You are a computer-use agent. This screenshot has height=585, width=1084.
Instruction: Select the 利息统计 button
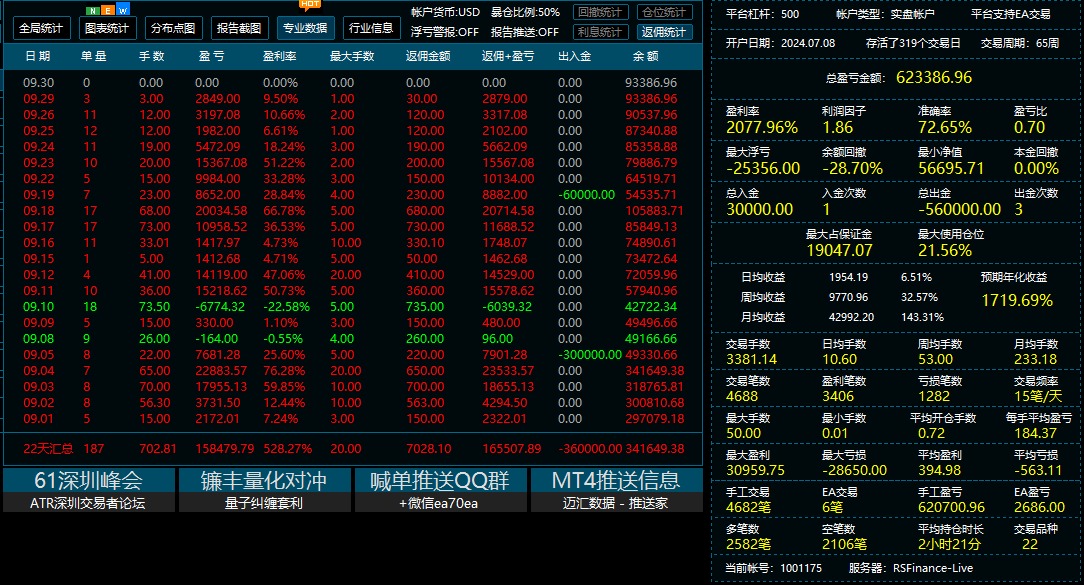[x=600, y=32]
